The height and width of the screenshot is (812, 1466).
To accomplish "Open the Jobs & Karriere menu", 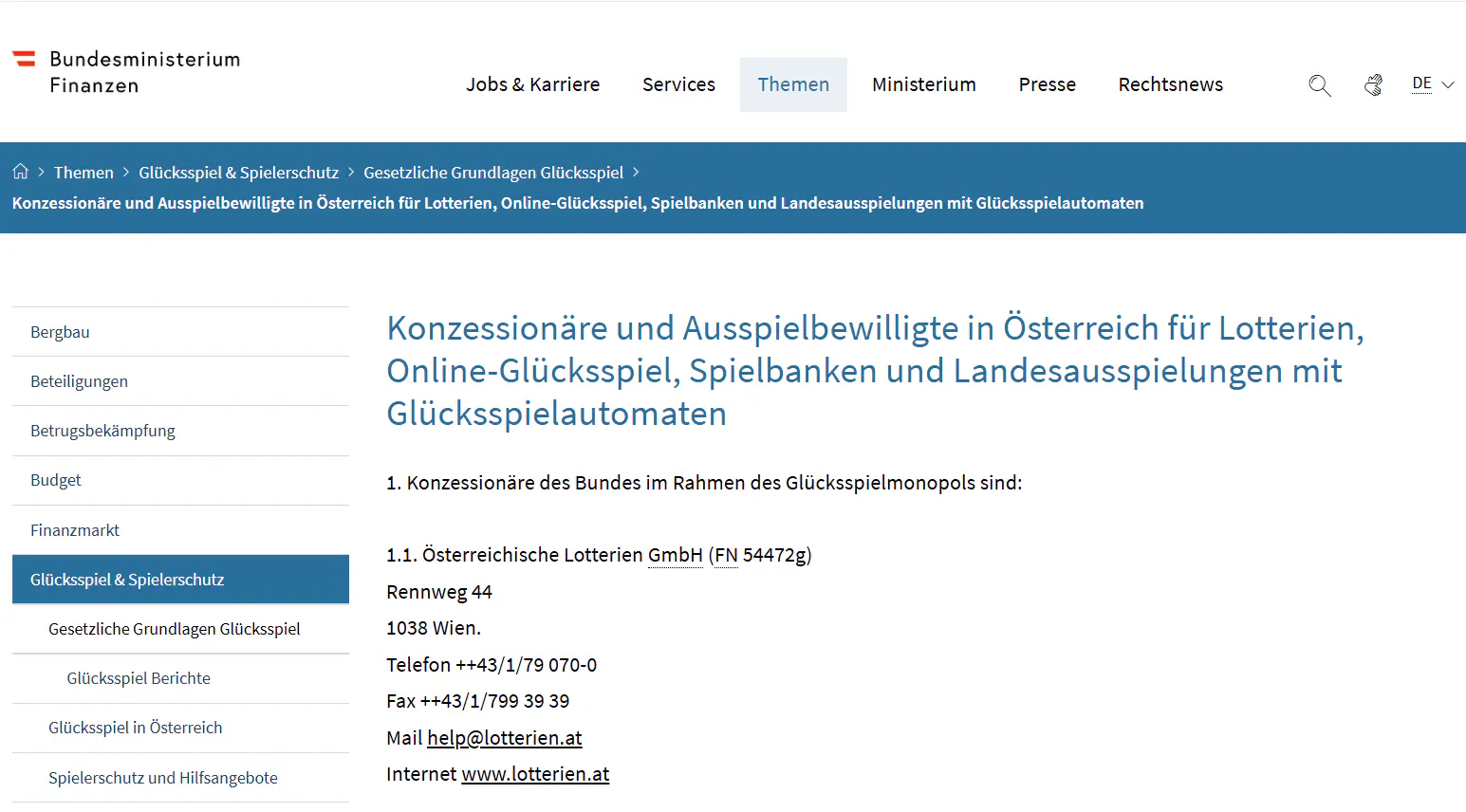I will click(x=532, y=84).
